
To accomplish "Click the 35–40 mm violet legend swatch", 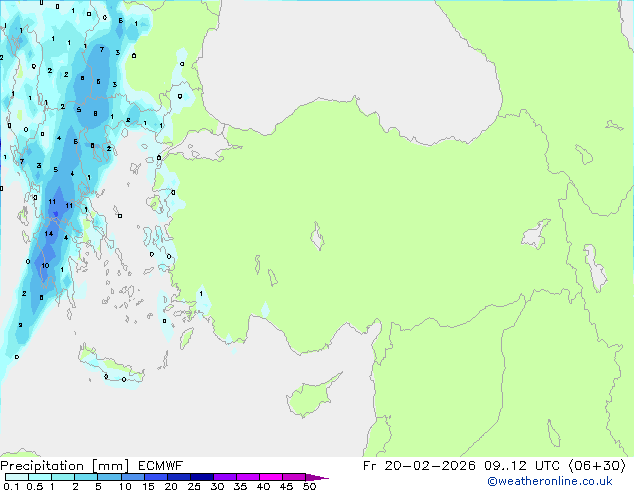I will [x=248, y=477].
